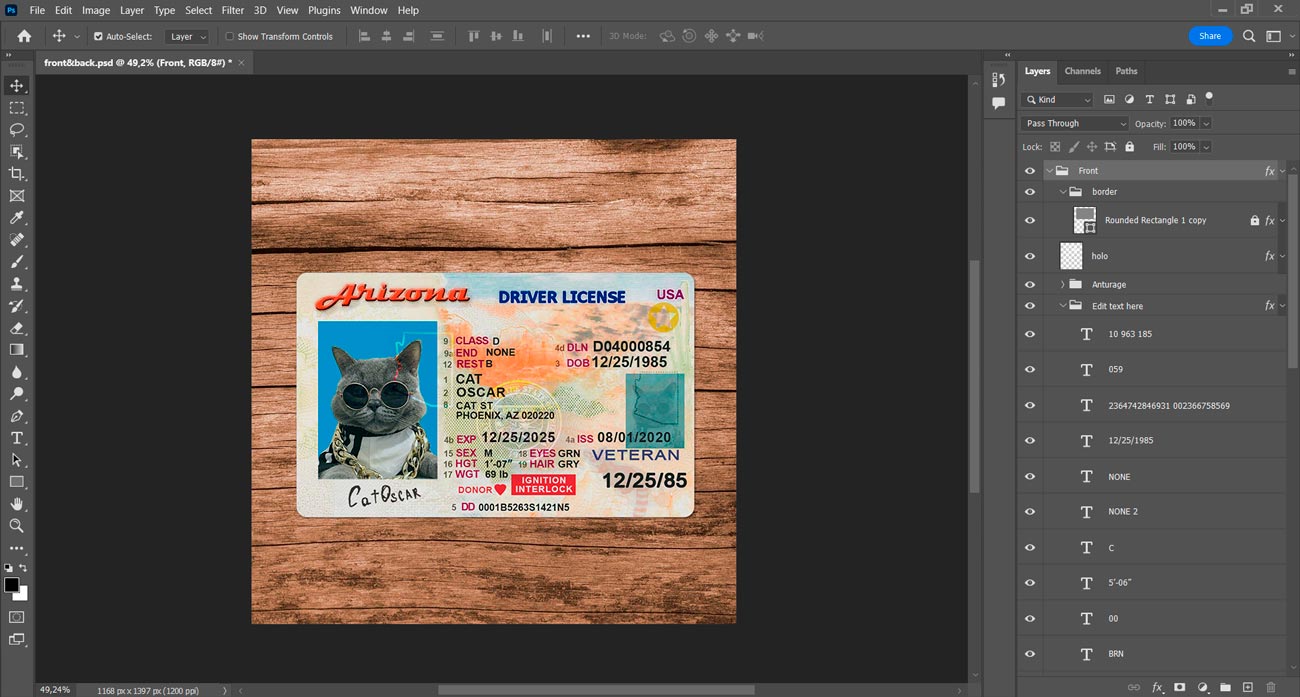Select the Hand tool

pyautogui.click(x=17, y=504)
